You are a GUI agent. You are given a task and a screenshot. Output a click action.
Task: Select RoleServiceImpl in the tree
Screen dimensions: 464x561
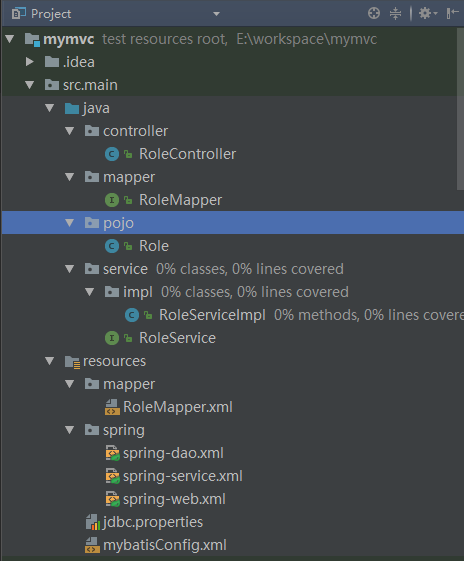pos(213,315)
